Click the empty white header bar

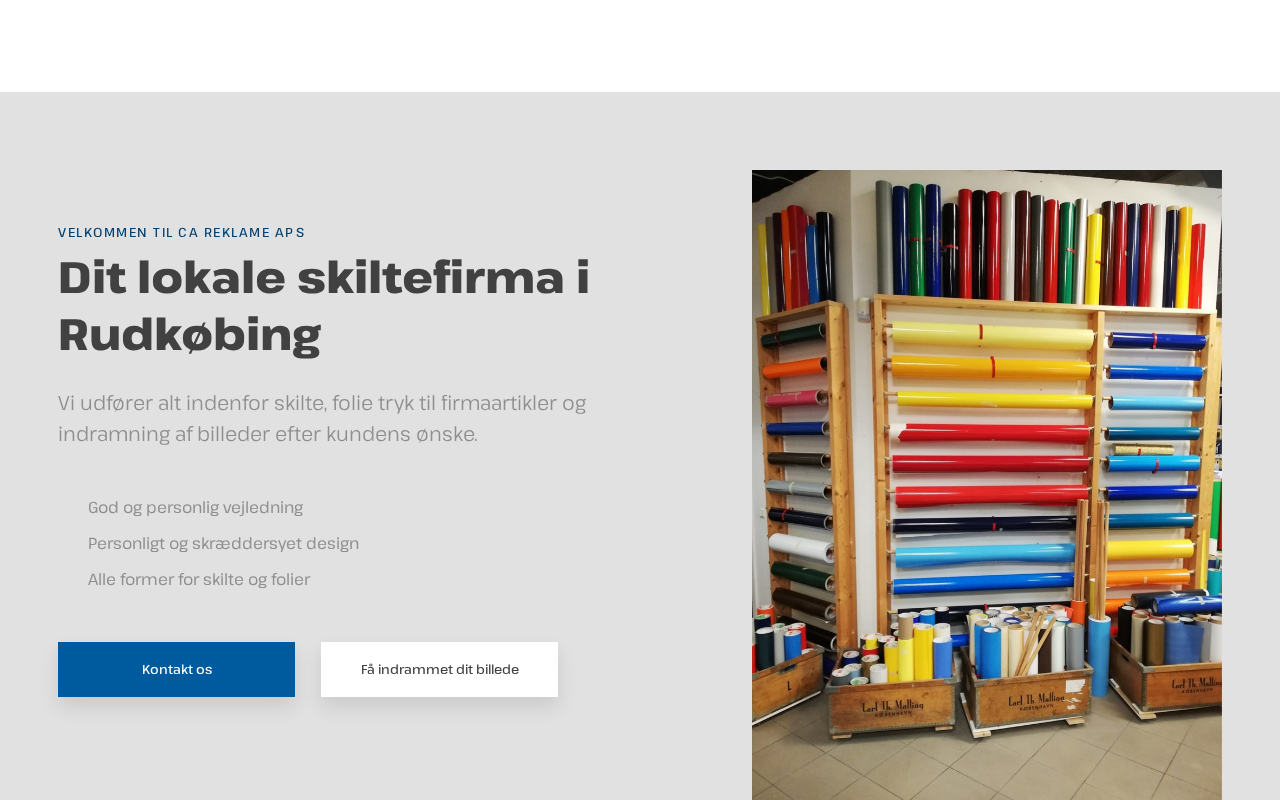[640, 46]
